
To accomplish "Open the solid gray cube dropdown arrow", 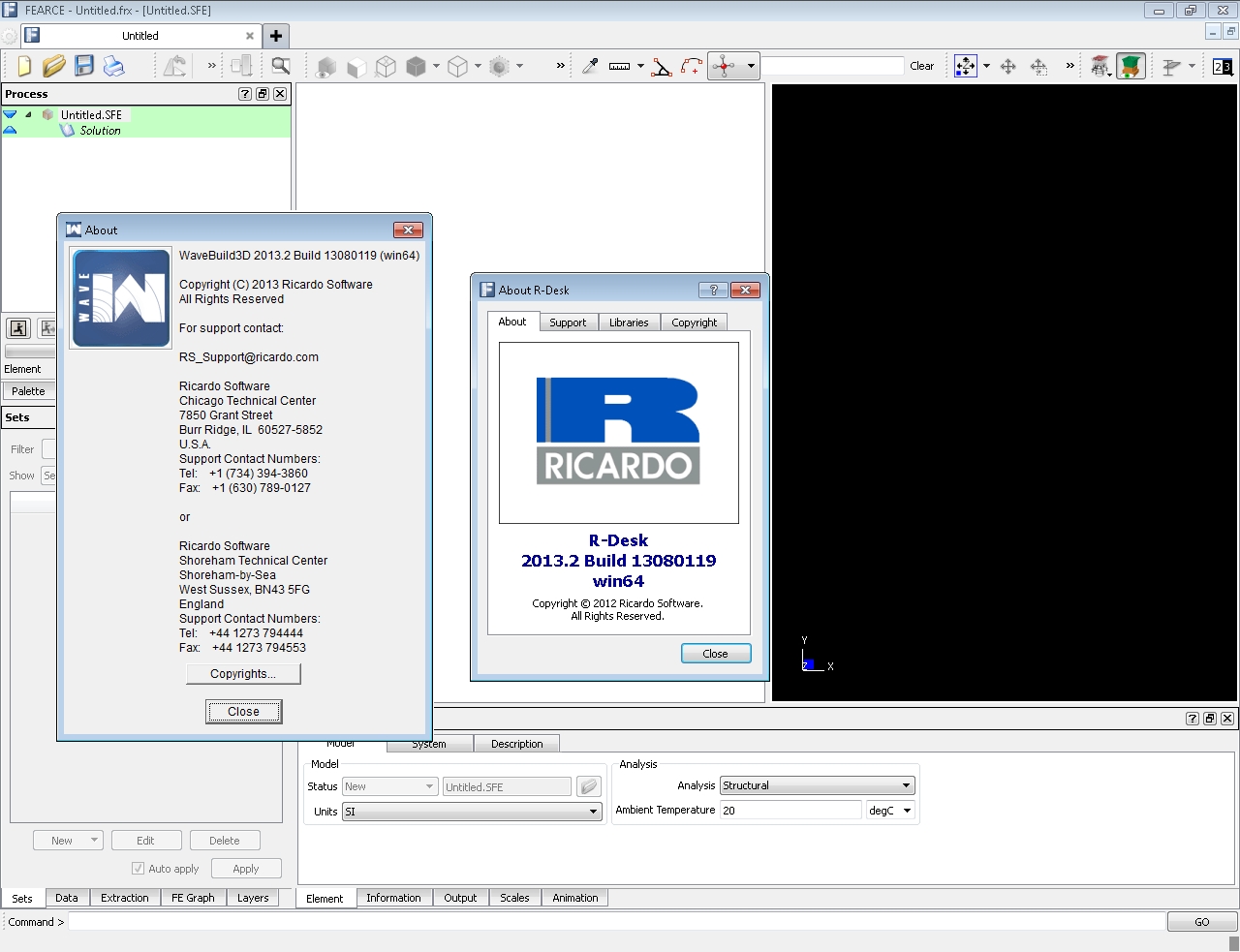I will (436, 67).
